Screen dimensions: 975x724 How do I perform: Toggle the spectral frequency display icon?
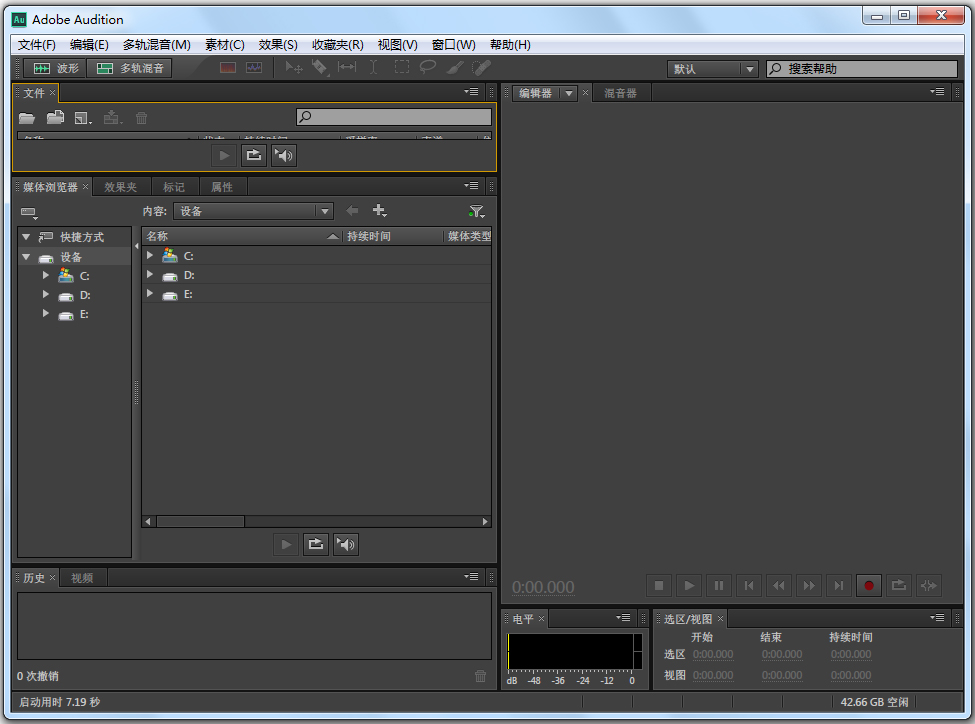pos(228,67)
